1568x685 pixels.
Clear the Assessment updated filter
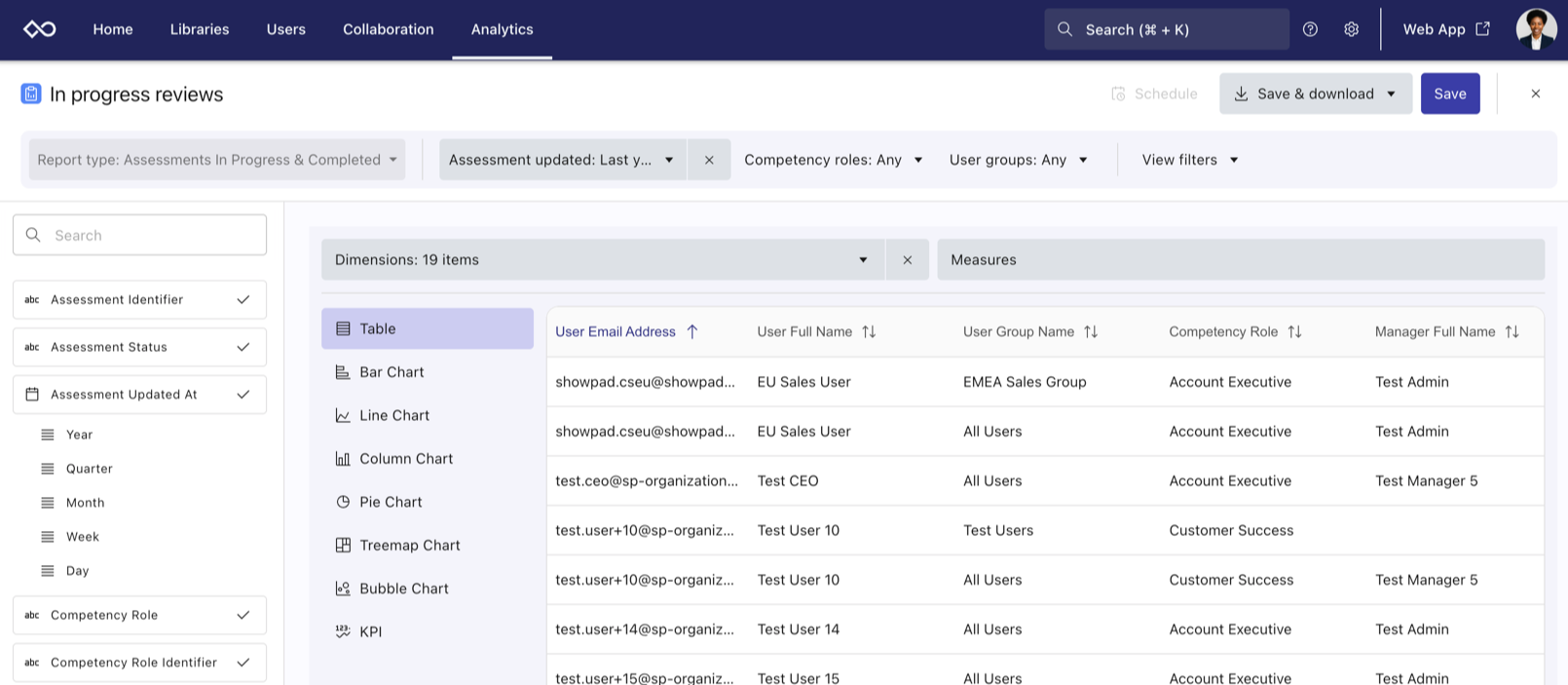point(709,160)
